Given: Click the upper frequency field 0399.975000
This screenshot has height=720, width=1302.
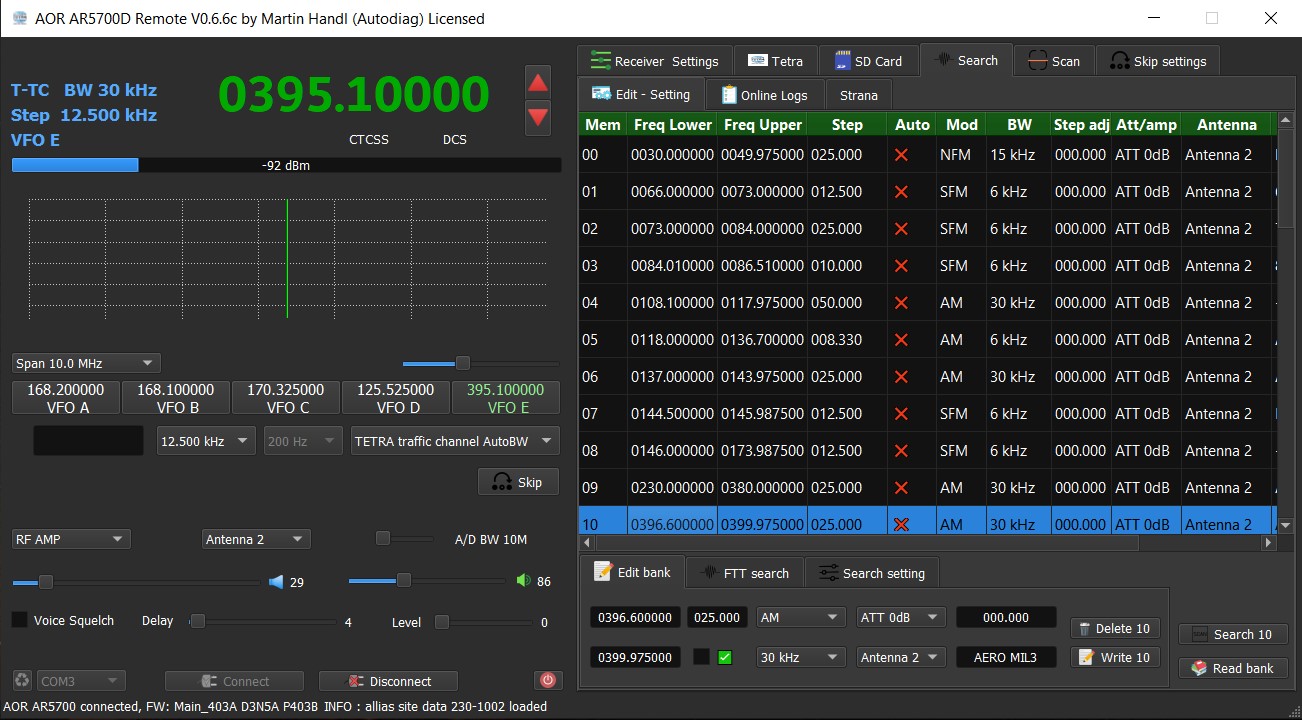Looking at the screenshot, I should [x=635, y=657].
